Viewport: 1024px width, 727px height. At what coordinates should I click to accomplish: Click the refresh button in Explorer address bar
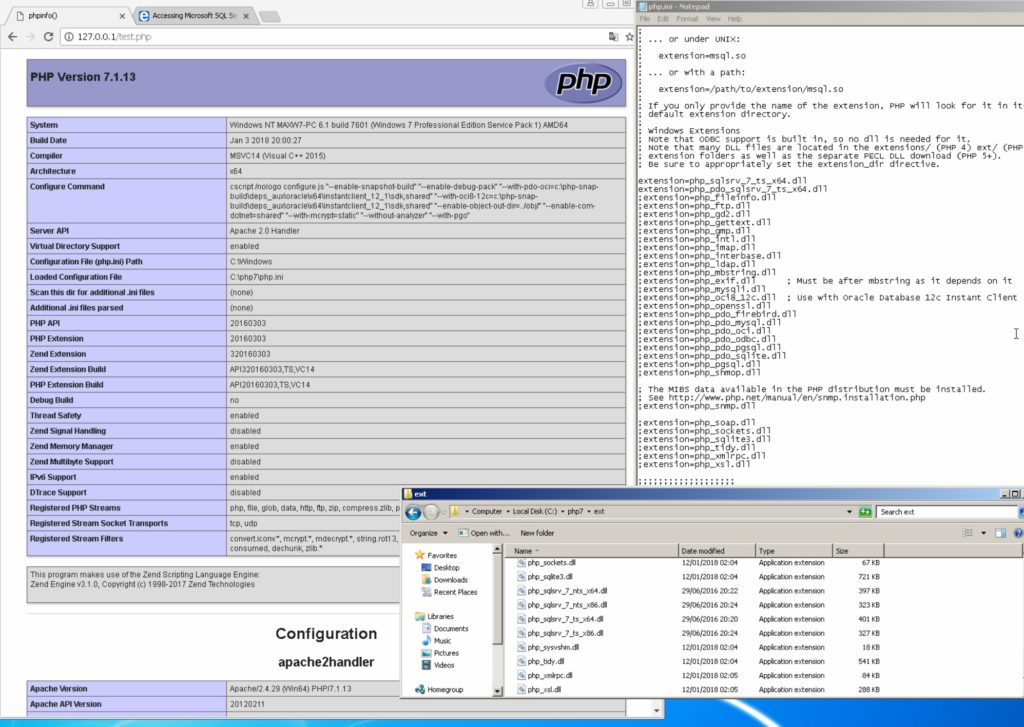863,511
